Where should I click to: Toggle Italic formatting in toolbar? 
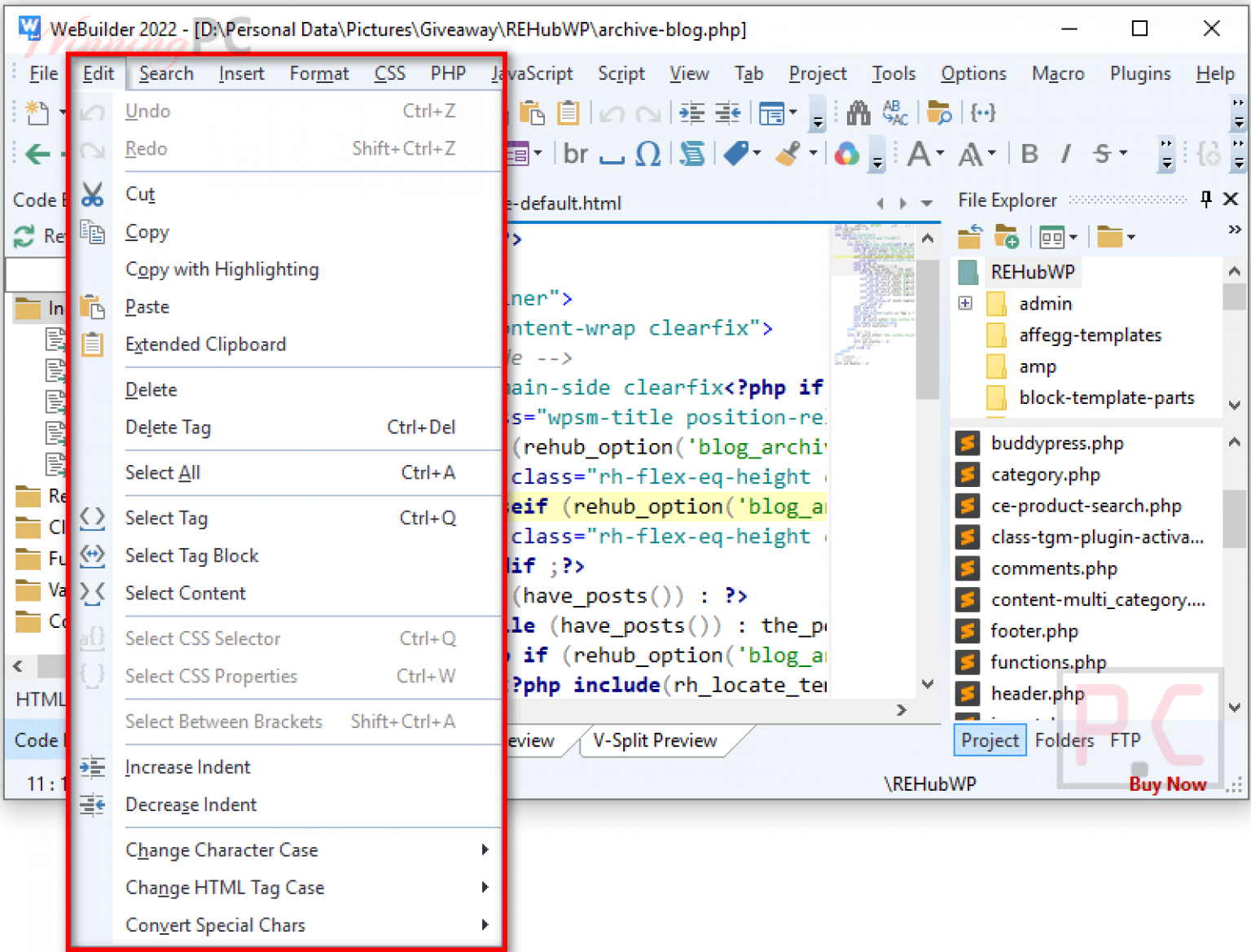[1065, 153]
